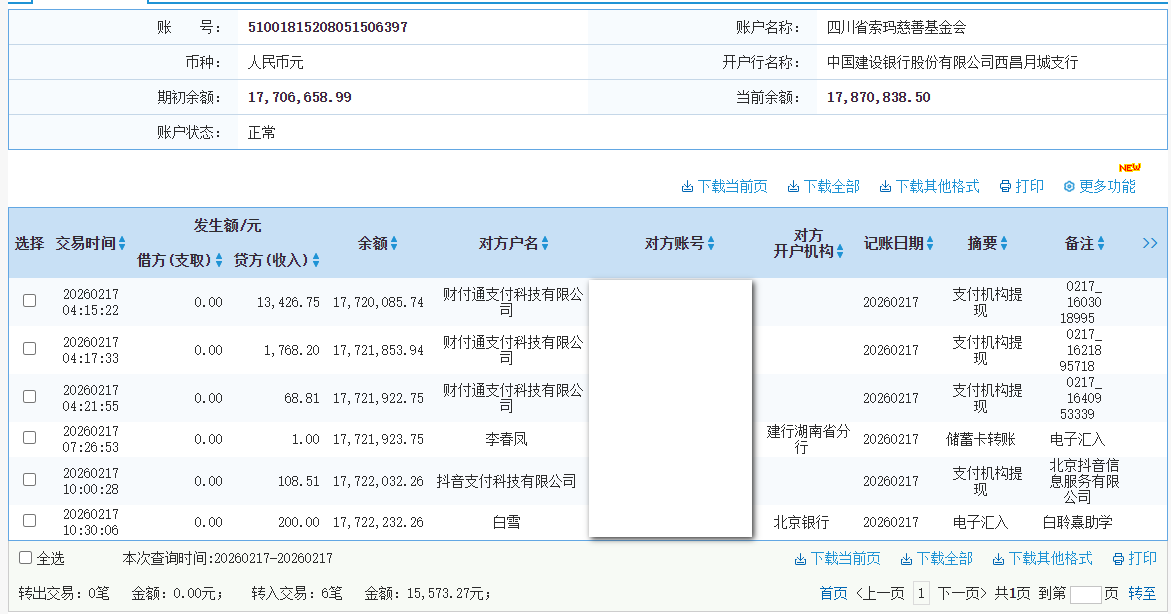Sort by 记账日期 column arrows

pos(930,243)
